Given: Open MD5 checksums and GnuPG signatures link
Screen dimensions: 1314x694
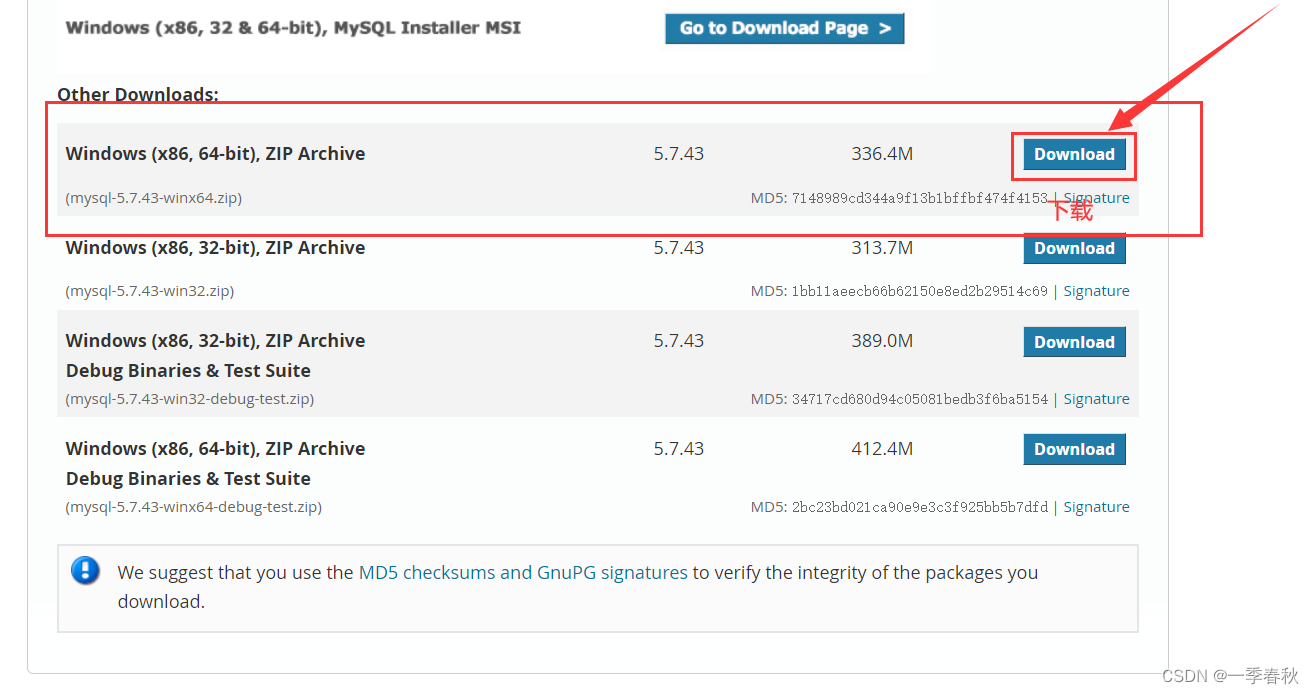Looking at the screenshot, I should pos(523,573).
